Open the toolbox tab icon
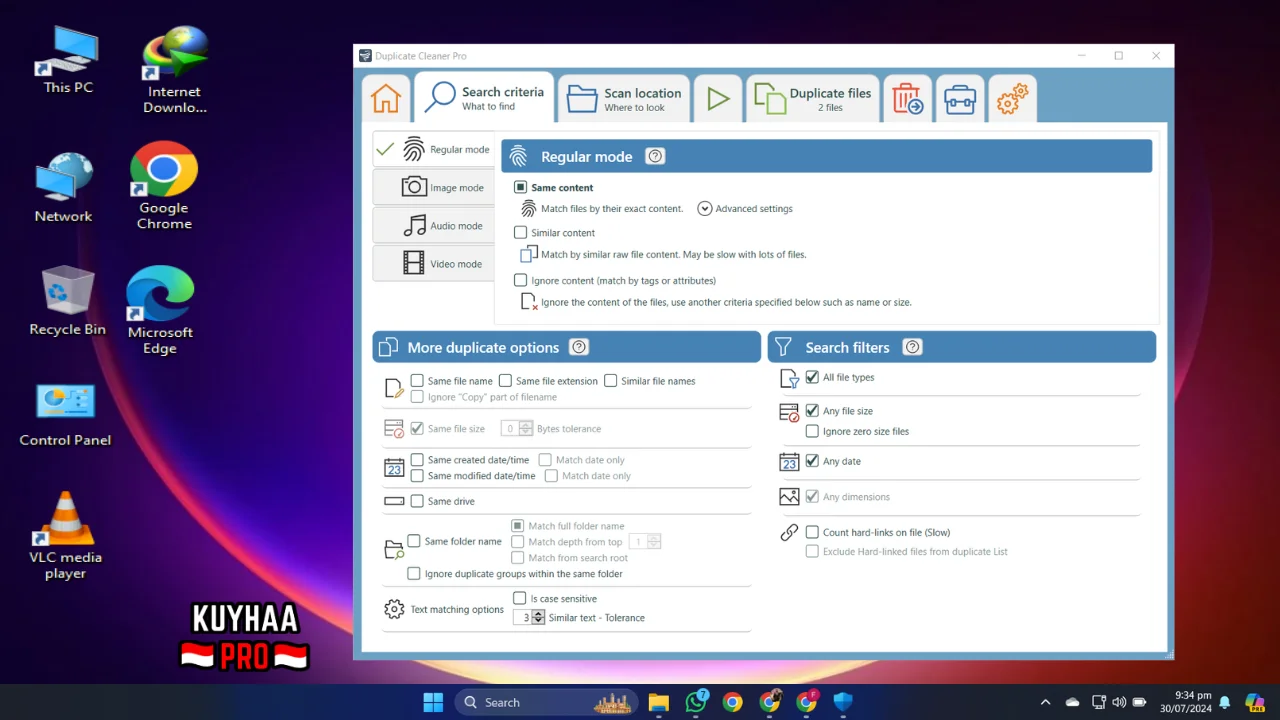The width and height of the screenshot is (1280, 720). (x=960, y=99)
